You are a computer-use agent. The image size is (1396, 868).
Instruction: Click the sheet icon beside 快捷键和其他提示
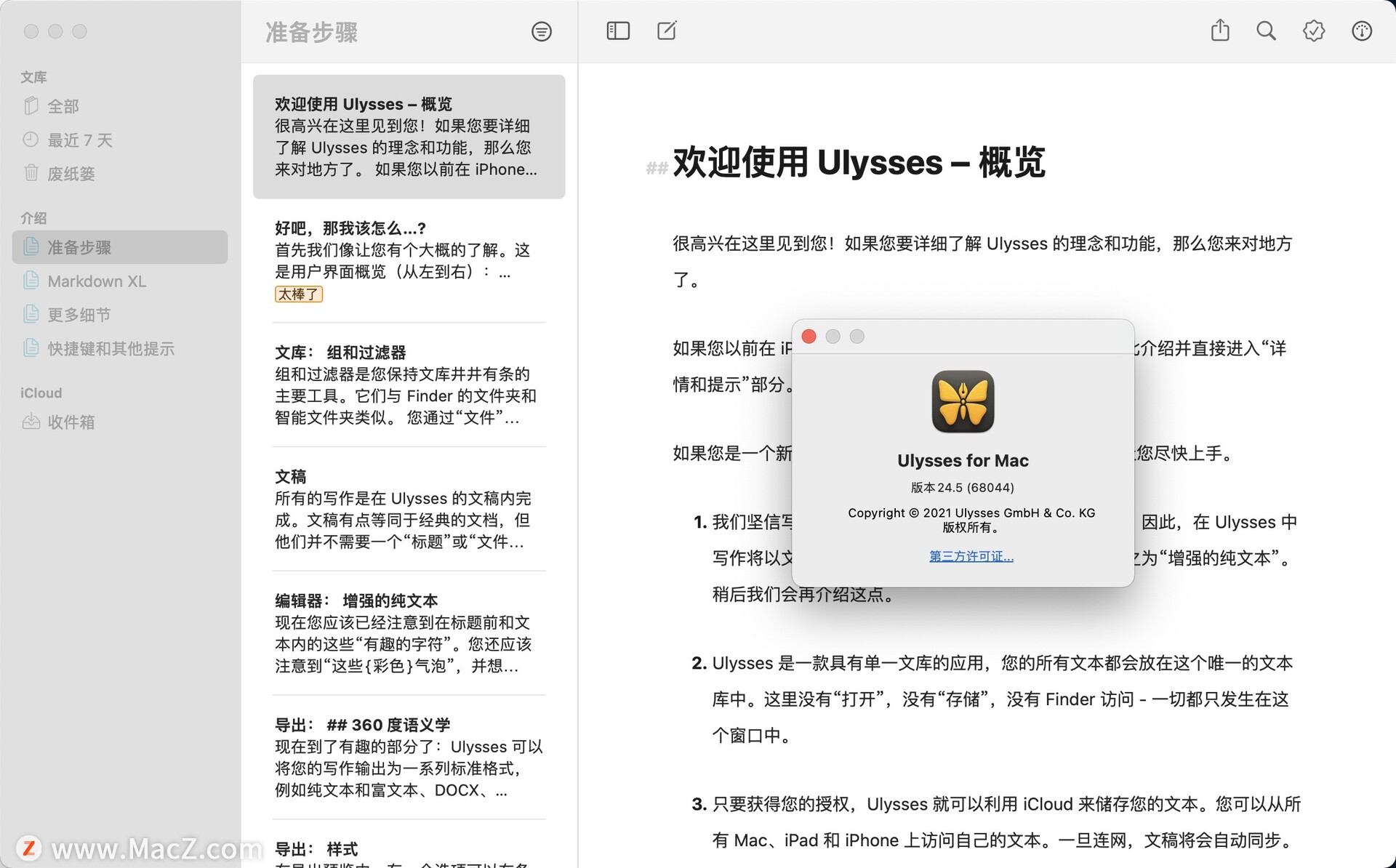(x=31, y=347)
